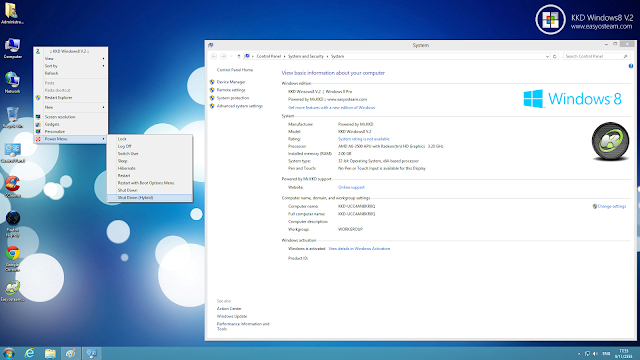The image size is (640, 360).
Task: Choose Shut Down (Hybrid) in Power Menu
Action: (150, 198)
